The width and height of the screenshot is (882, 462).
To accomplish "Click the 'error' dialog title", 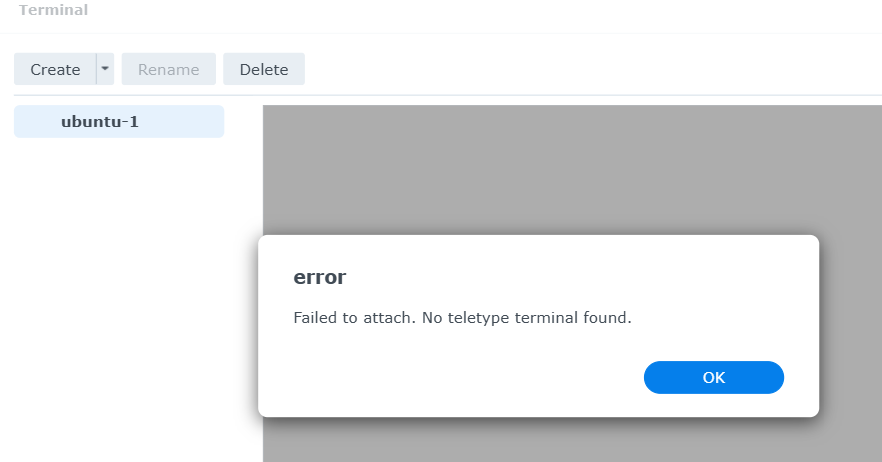I will pos(320,277).
